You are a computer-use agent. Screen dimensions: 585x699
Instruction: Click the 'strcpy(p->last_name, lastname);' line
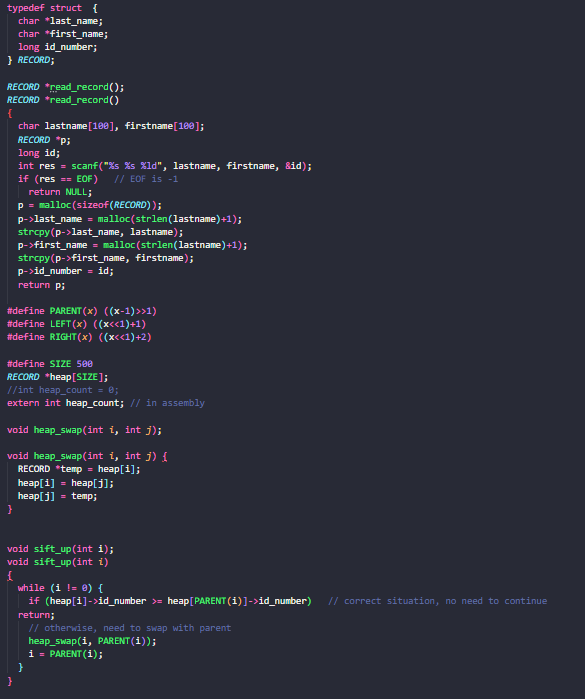pyautogui.click(x=100, y=232)
